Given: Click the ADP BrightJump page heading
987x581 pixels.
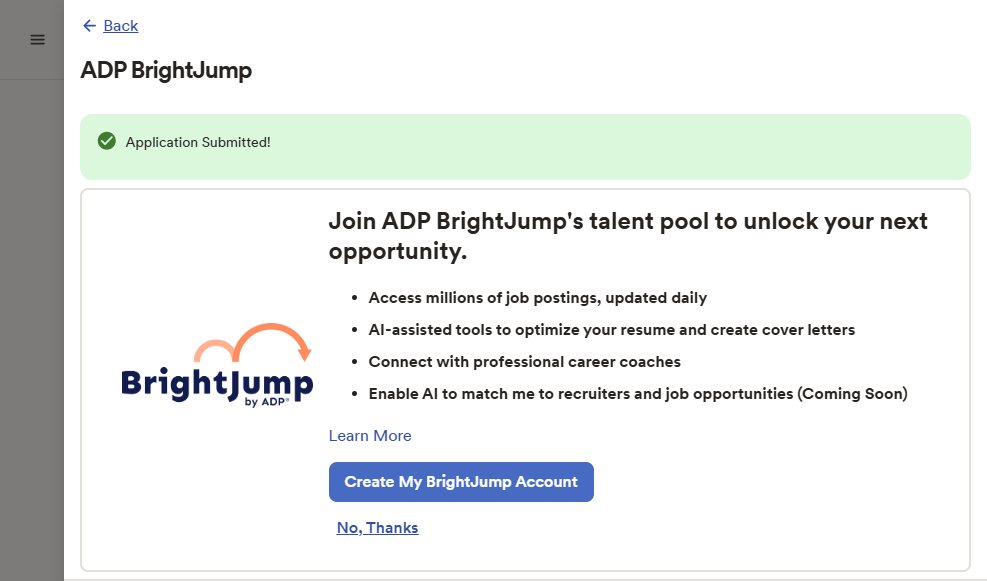Looking at the screenshot, I should 166,70.
